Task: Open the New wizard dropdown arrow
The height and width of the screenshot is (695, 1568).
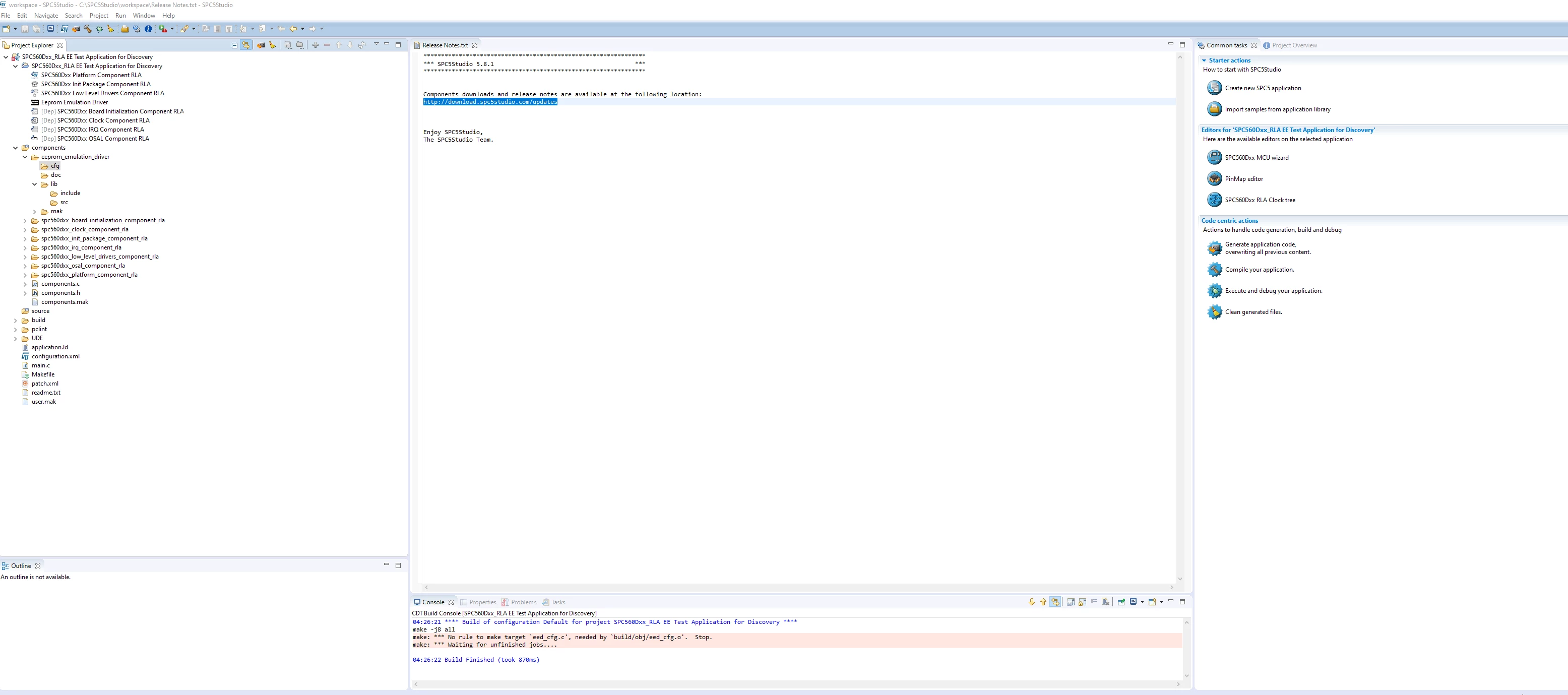Action: click(15, 29)
